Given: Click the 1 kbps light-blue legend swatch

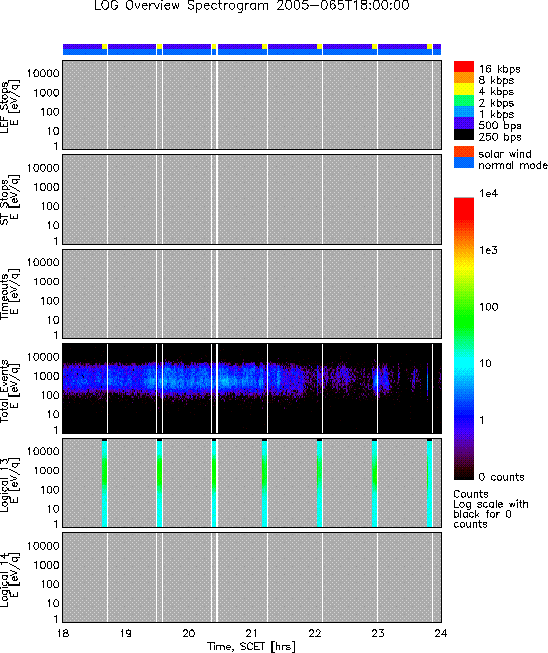Looking at the screenshot, I should pos(464,112).
